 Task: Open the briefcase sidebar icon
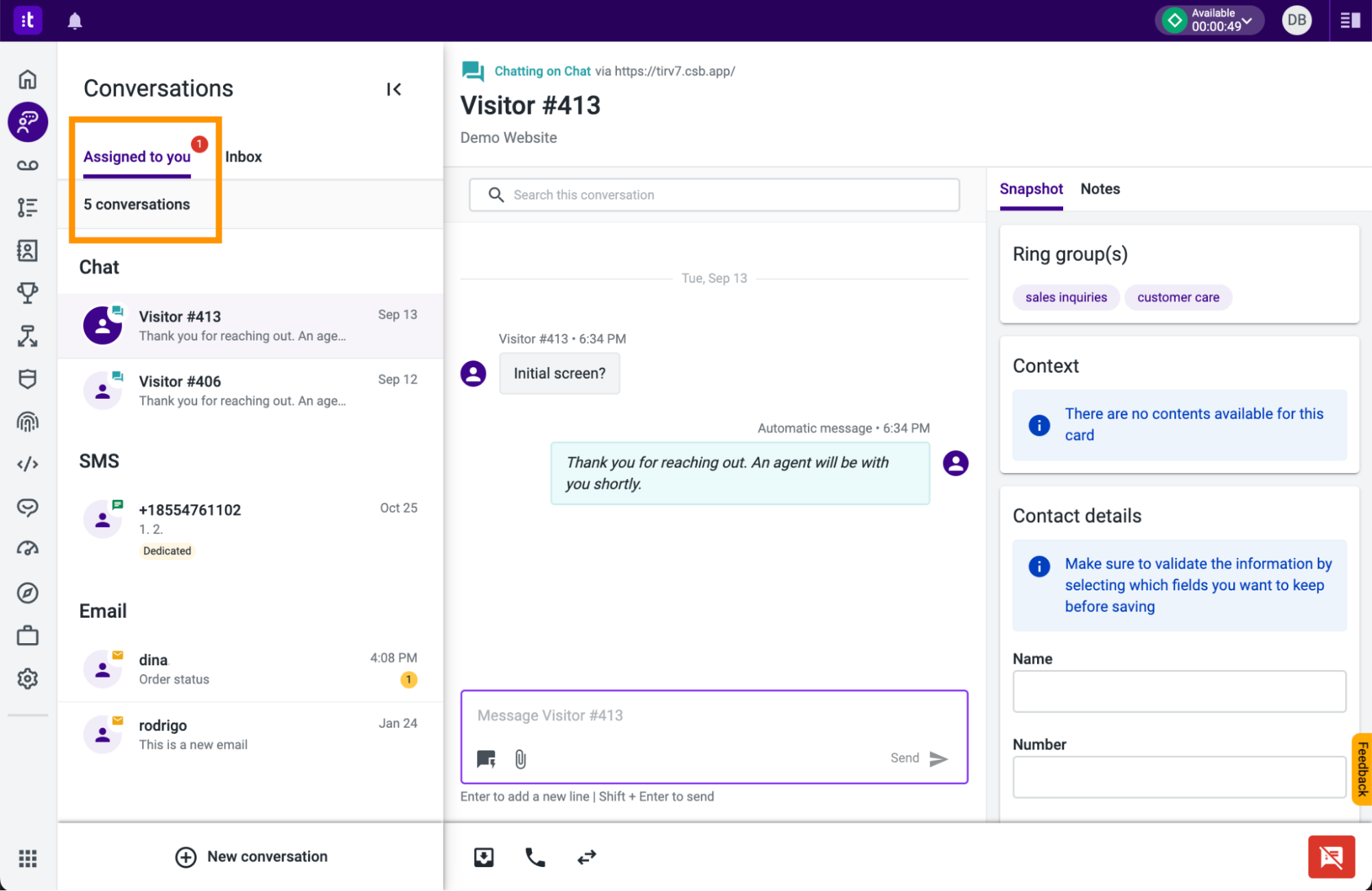[27, 636]
